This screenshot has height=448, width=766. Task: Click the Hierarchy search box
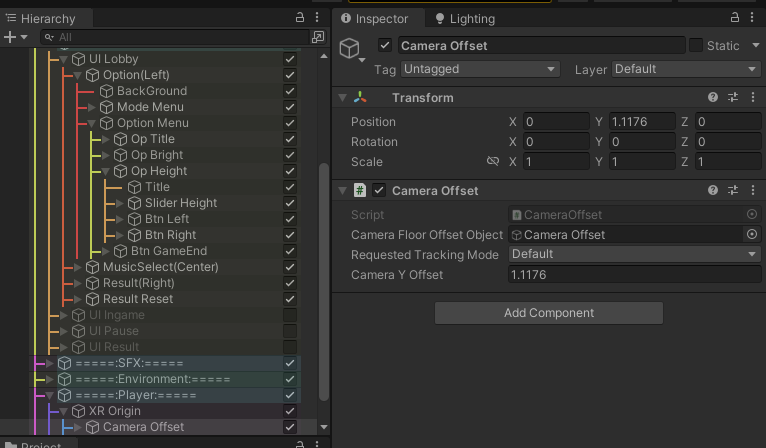pos(175,37)
